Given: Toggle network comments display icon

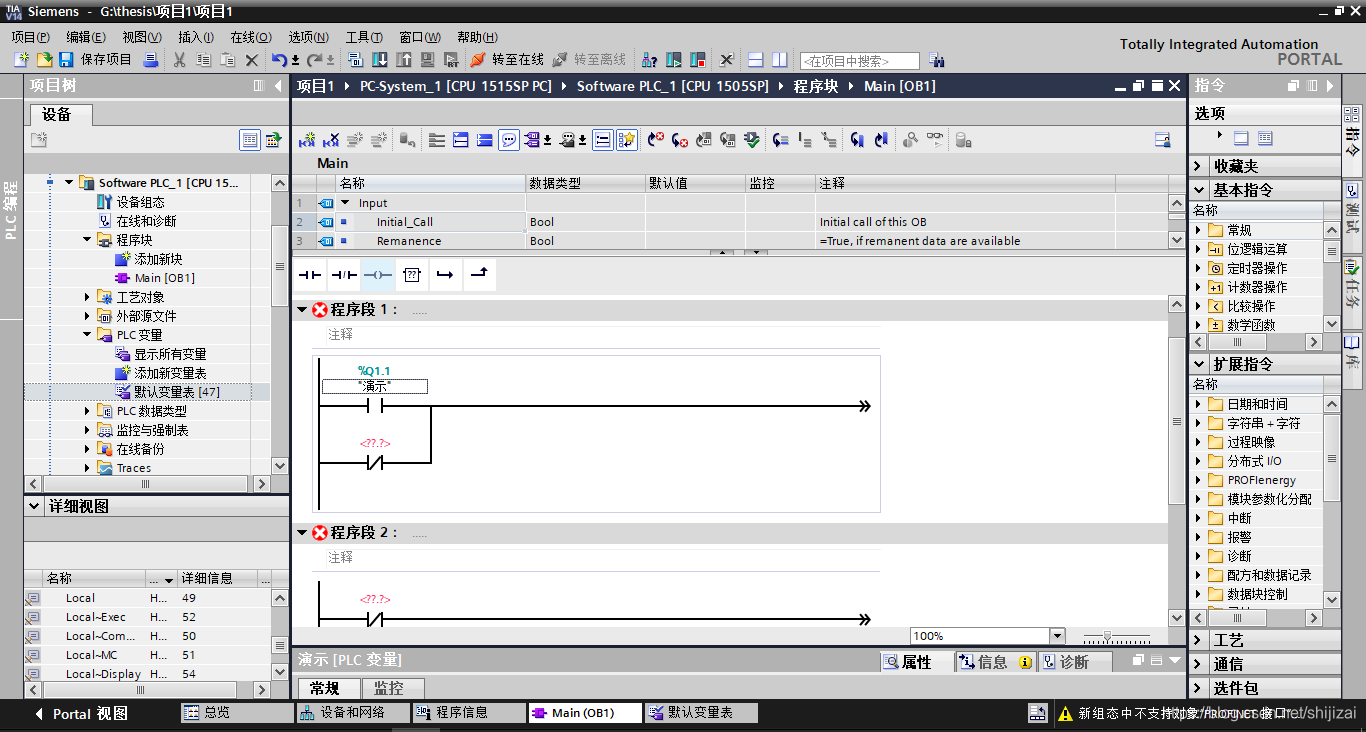Looking at the screenshot, I should tap(602, 140).
